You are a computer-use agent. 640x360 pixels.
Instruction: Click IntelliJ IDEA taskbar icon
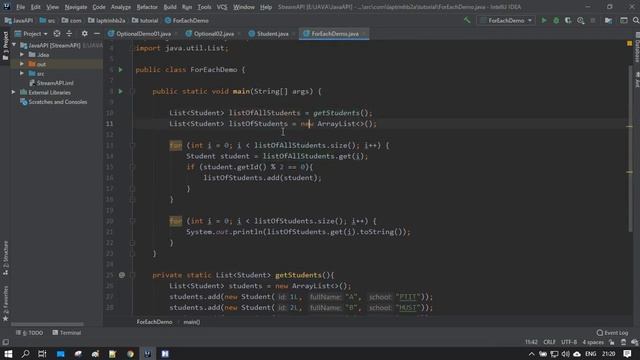pyautogui.click(x=147, y=353)
